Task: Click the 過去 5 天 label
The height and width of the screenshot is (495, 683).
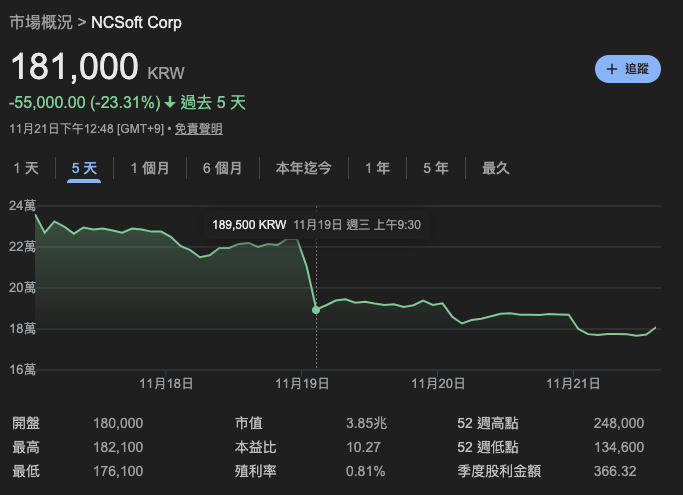Action: (213, 103)
